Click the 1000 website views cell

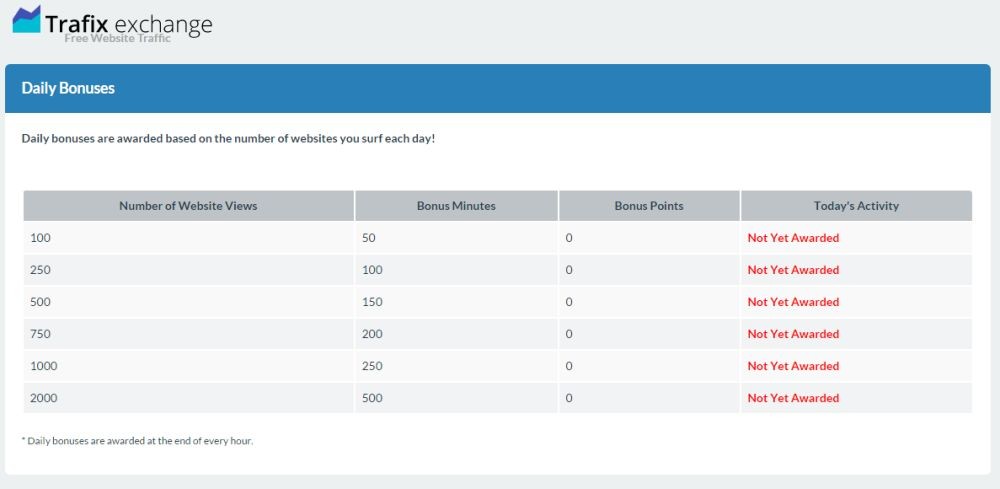(44, 366)
